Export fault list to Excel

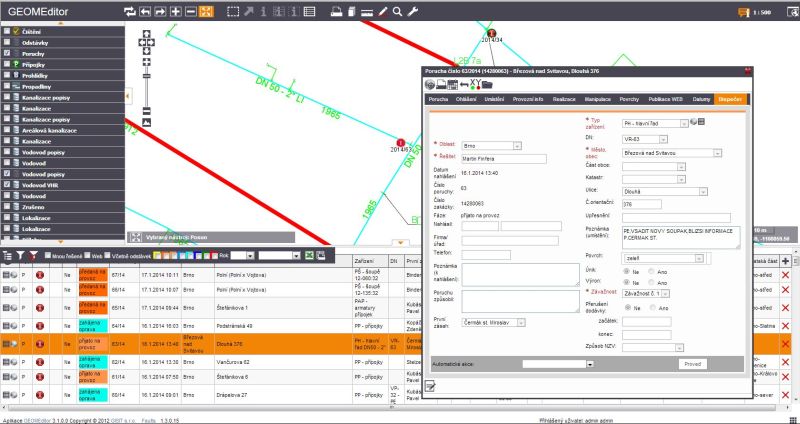308,256
